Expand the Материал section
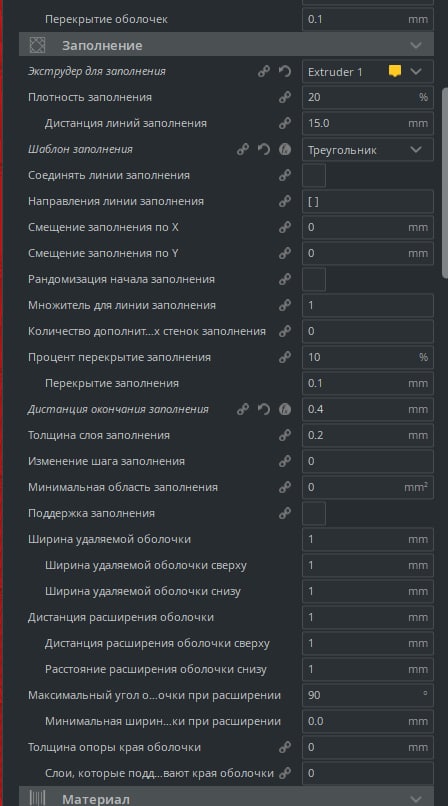 (x=416, y=799)
